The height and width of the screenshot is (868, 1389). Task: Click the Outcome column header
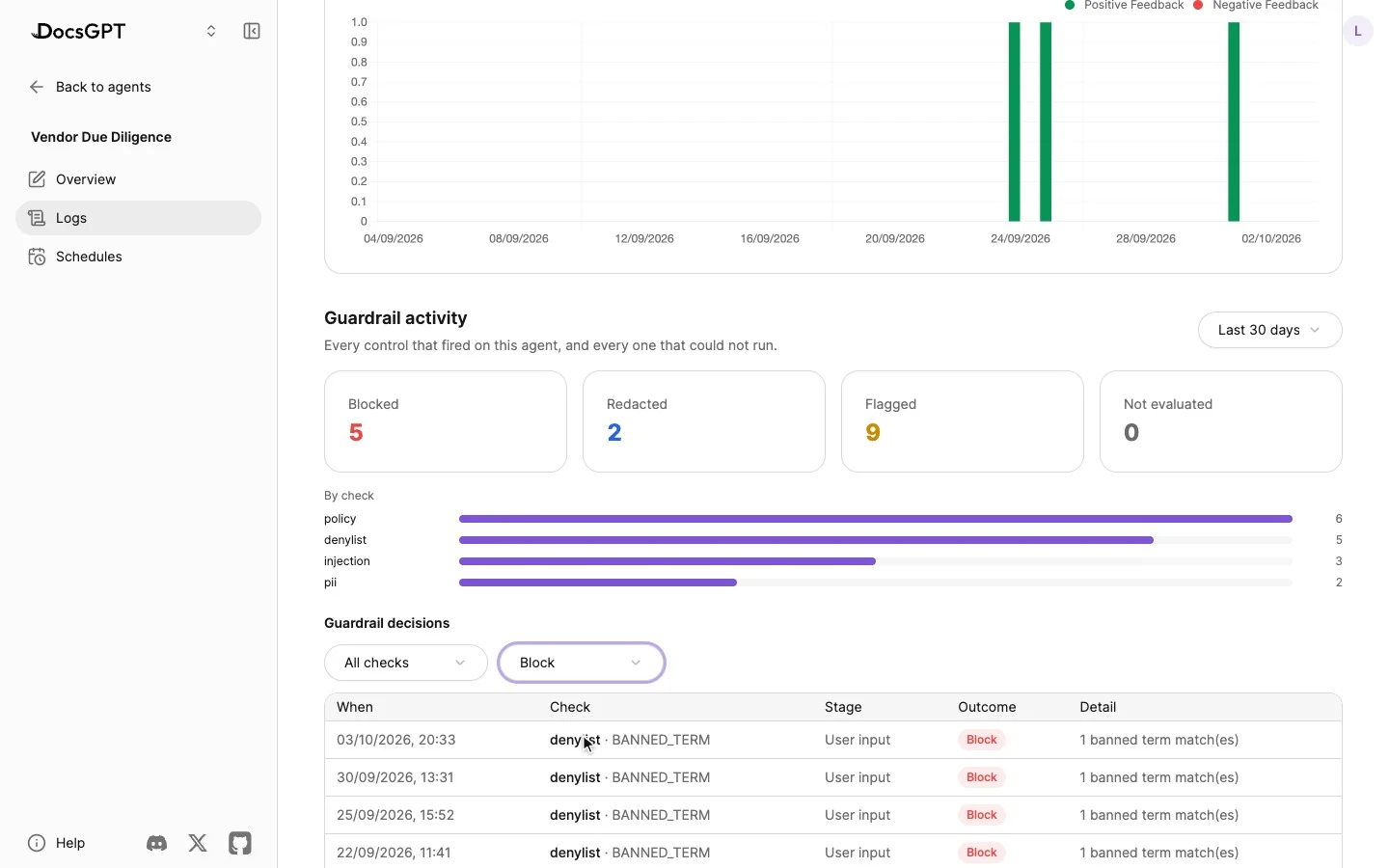point(987,707)
